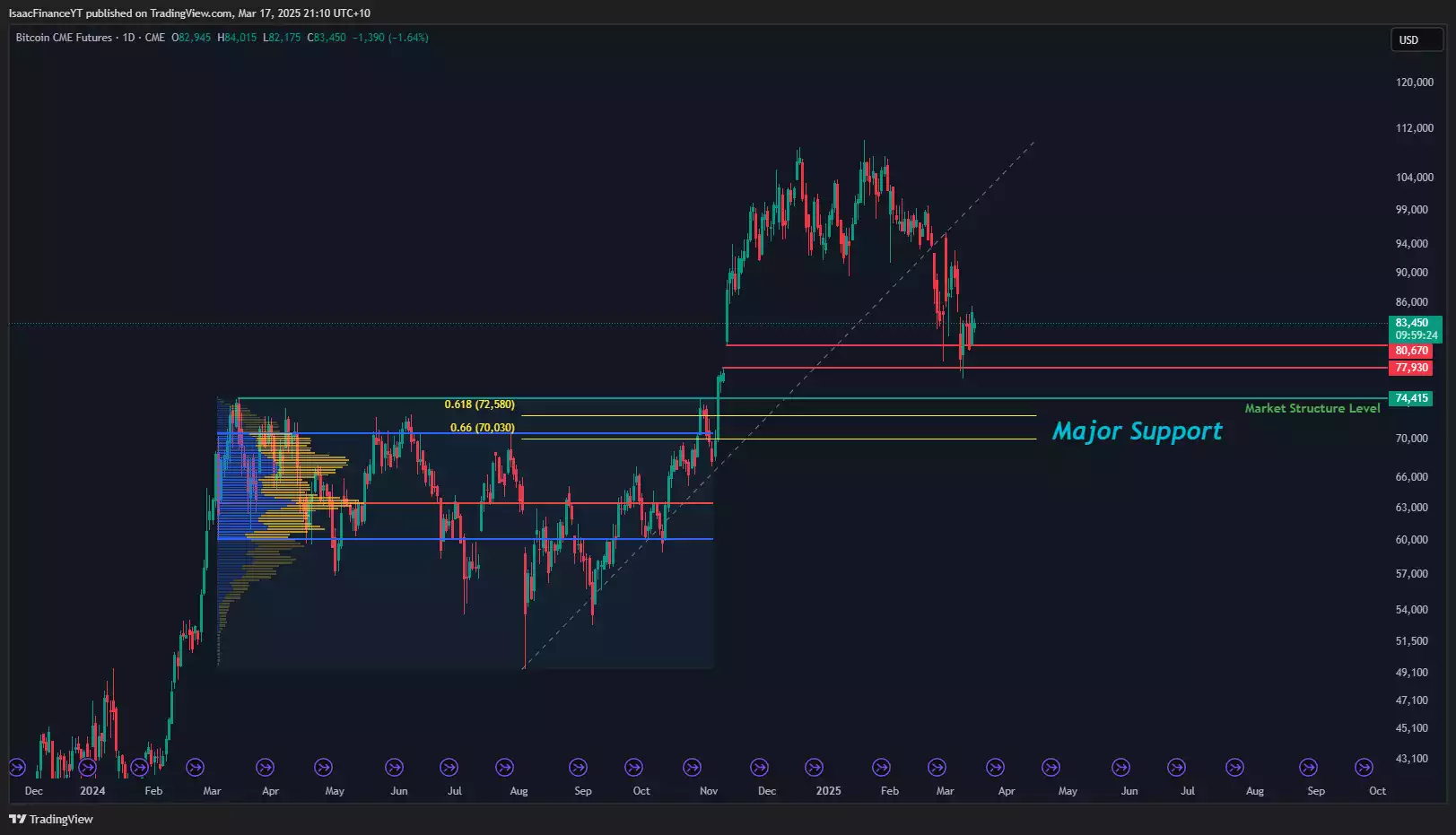Click the Major Support annotation text
Screen dimensions: 1456x835
pos(1137,431)
